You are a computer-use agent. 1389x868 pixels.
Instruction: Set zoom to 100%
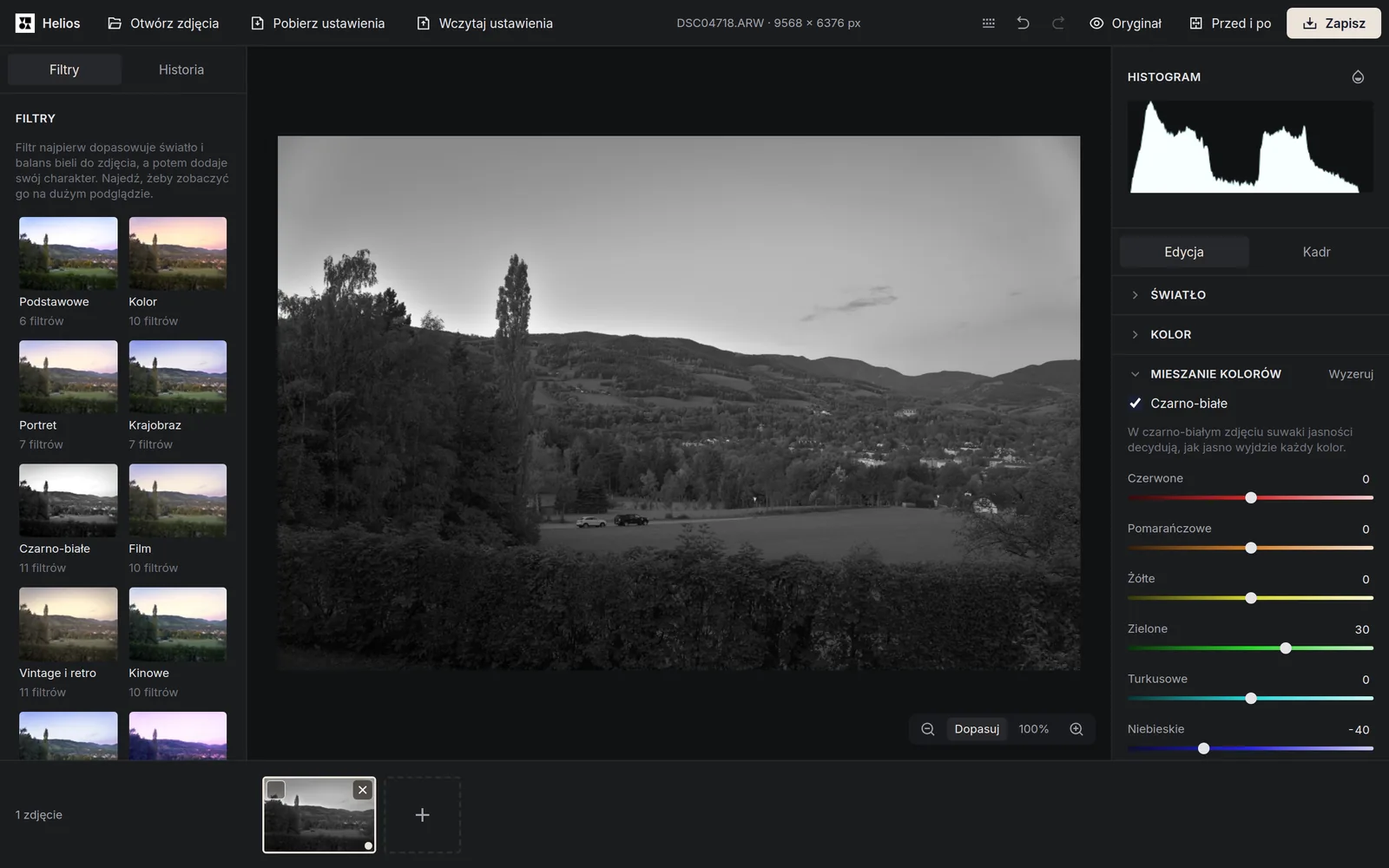[1033, 729]
